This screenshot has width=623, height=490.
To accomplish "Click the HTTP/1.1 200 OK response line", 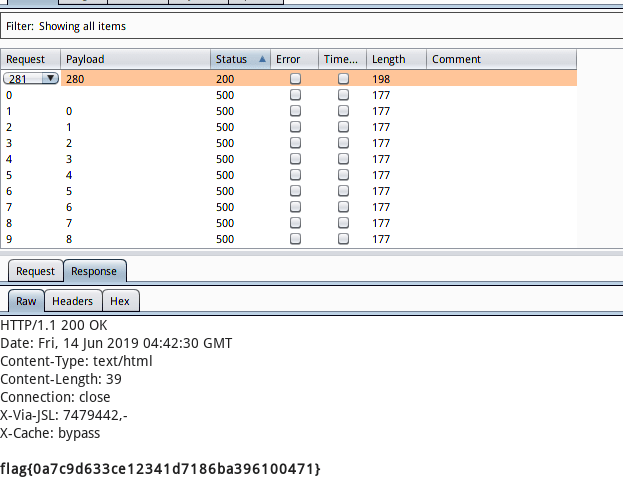I will pos(54,325).
